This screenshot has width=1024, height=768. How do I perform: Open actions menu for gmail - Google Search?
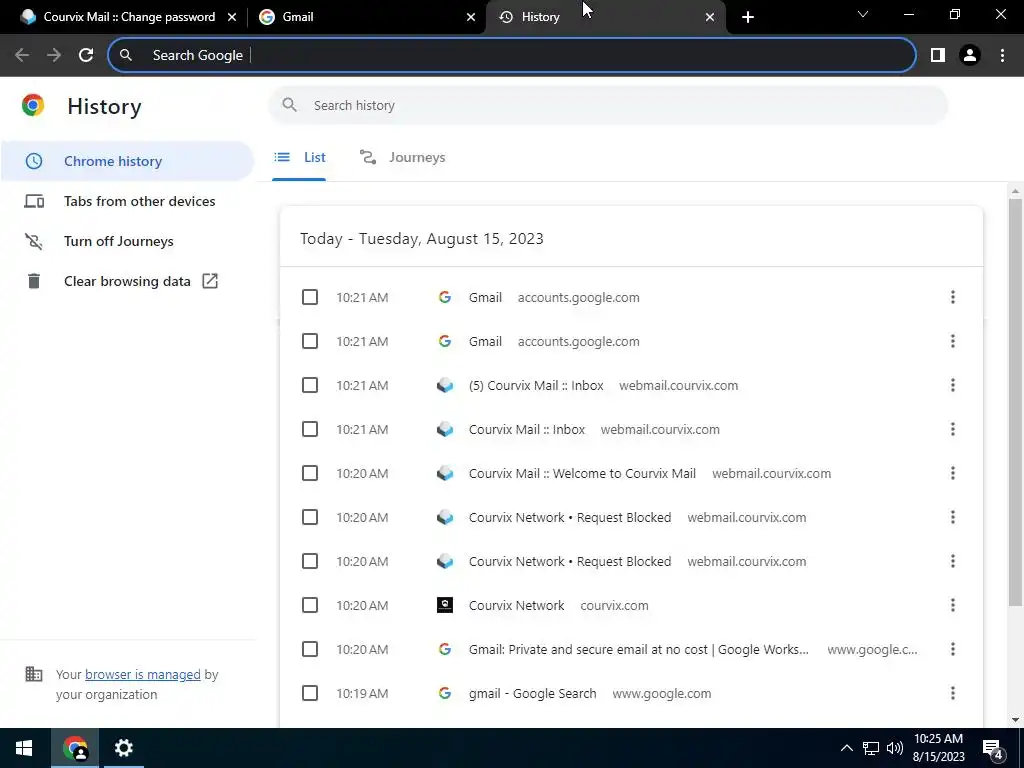point(953,693)
